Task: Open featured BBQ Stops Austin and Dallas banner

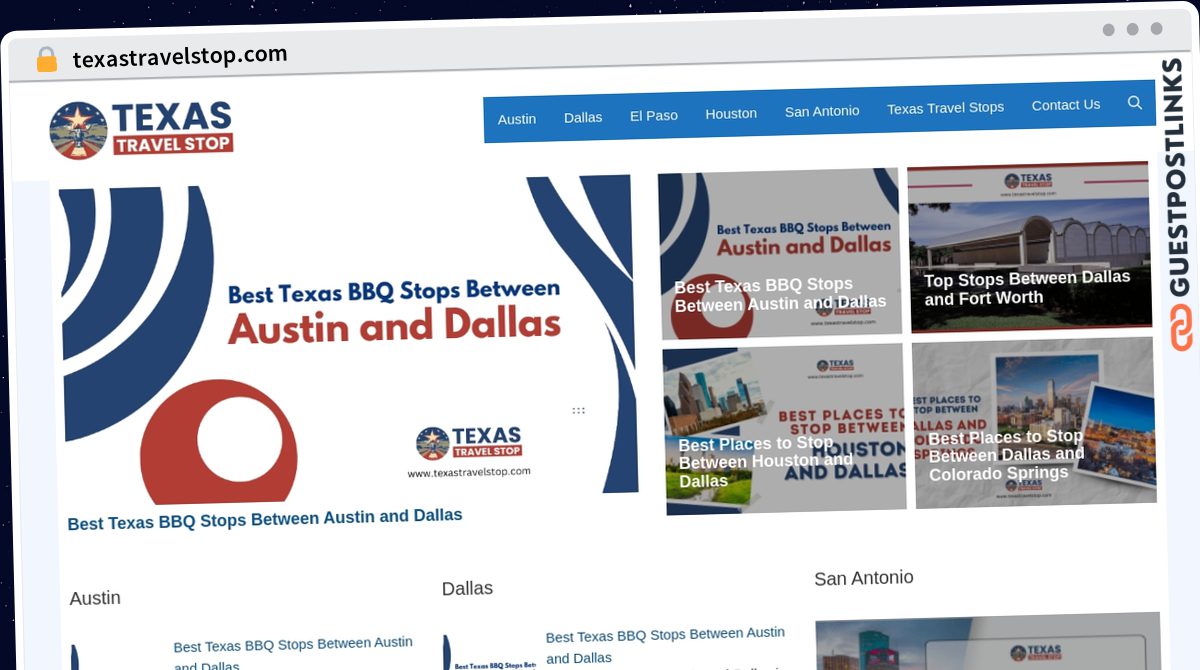Action: point(348,340)
